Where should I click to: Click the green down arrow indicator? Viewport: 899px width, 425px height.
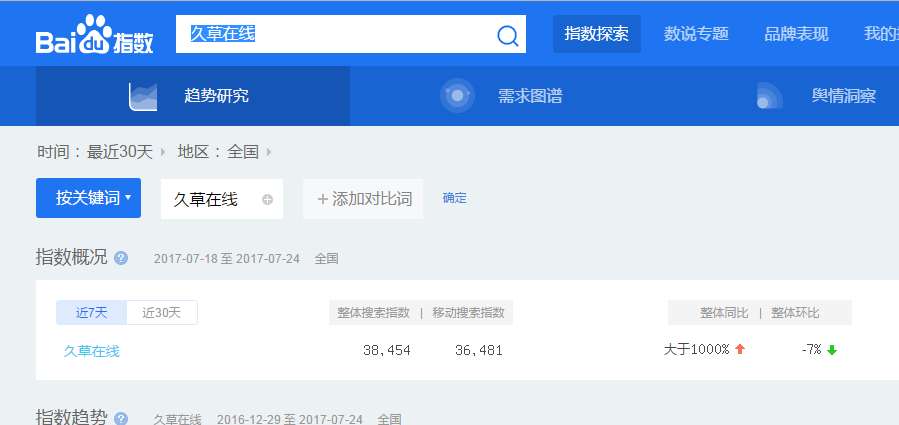[x=832, y=350]
